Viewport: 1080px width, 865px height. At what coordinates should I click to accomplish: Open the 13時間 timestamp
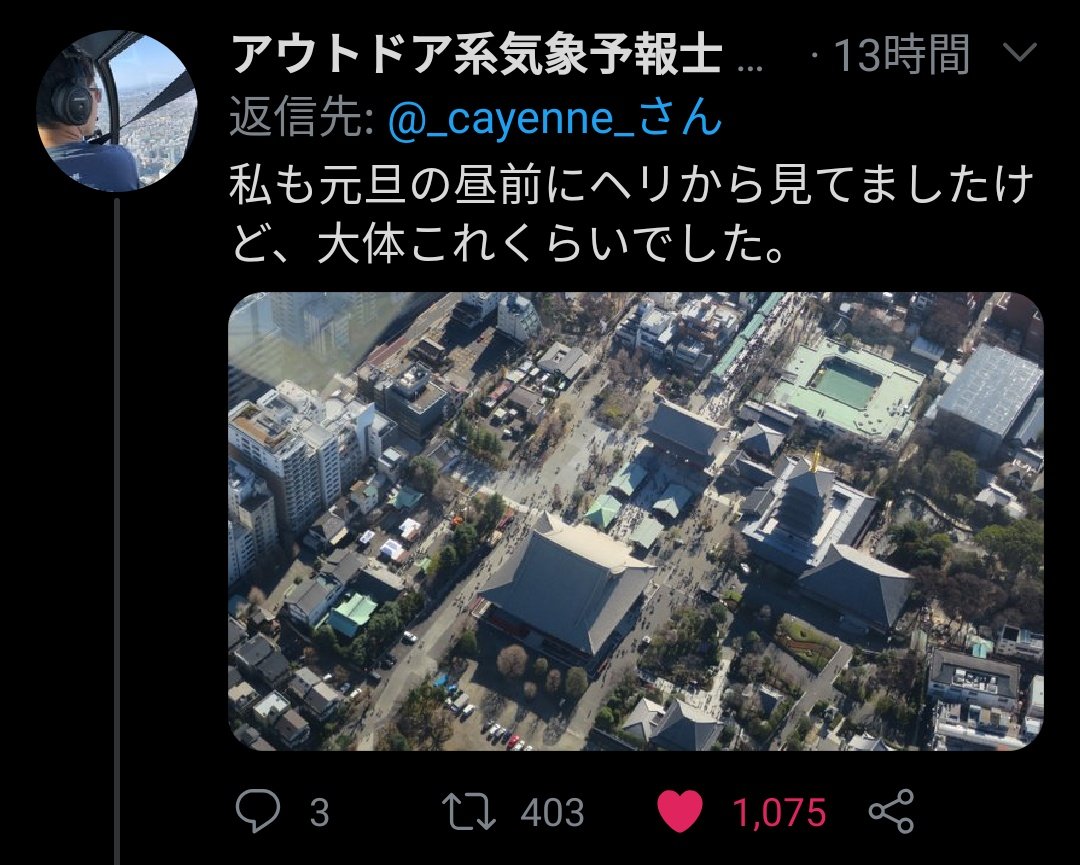[902, 54]
